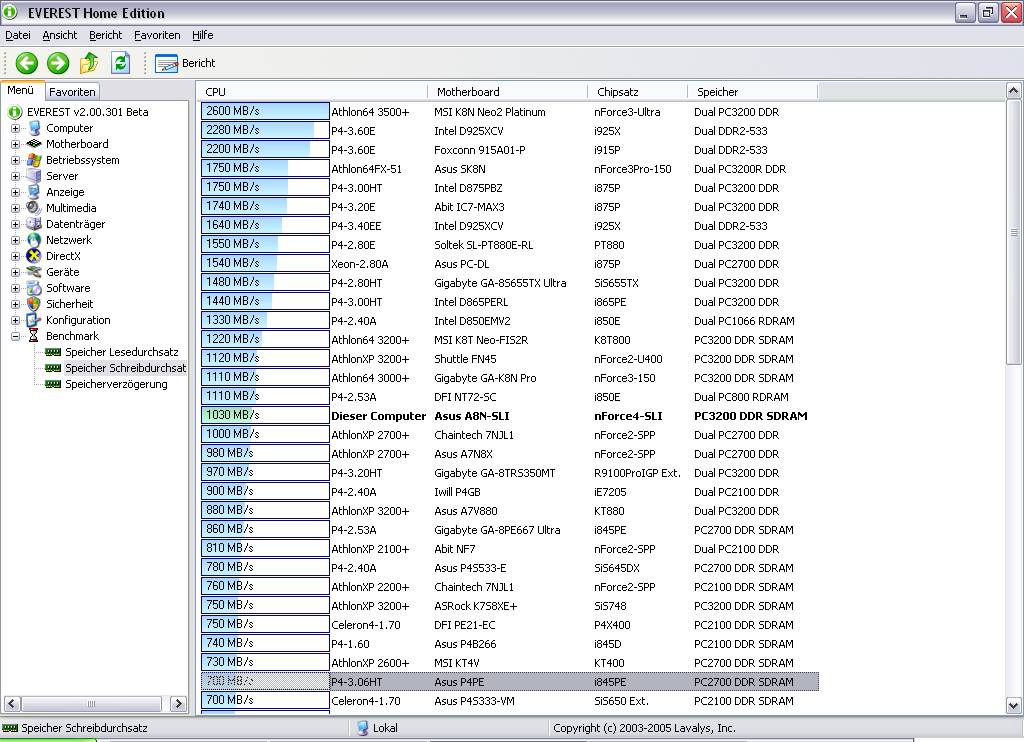
Task: Select the Dual PC1066 RDRAM cell
Action: pos(744,321)
